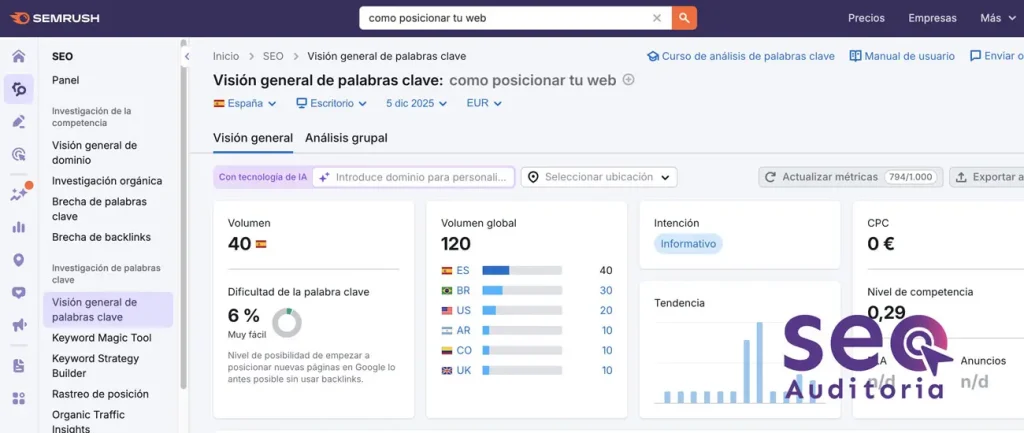Open Keyword Magic Tool in sidebar
Image resolution: width=1024 pixels, height=433 pixels.
(102, 338)
